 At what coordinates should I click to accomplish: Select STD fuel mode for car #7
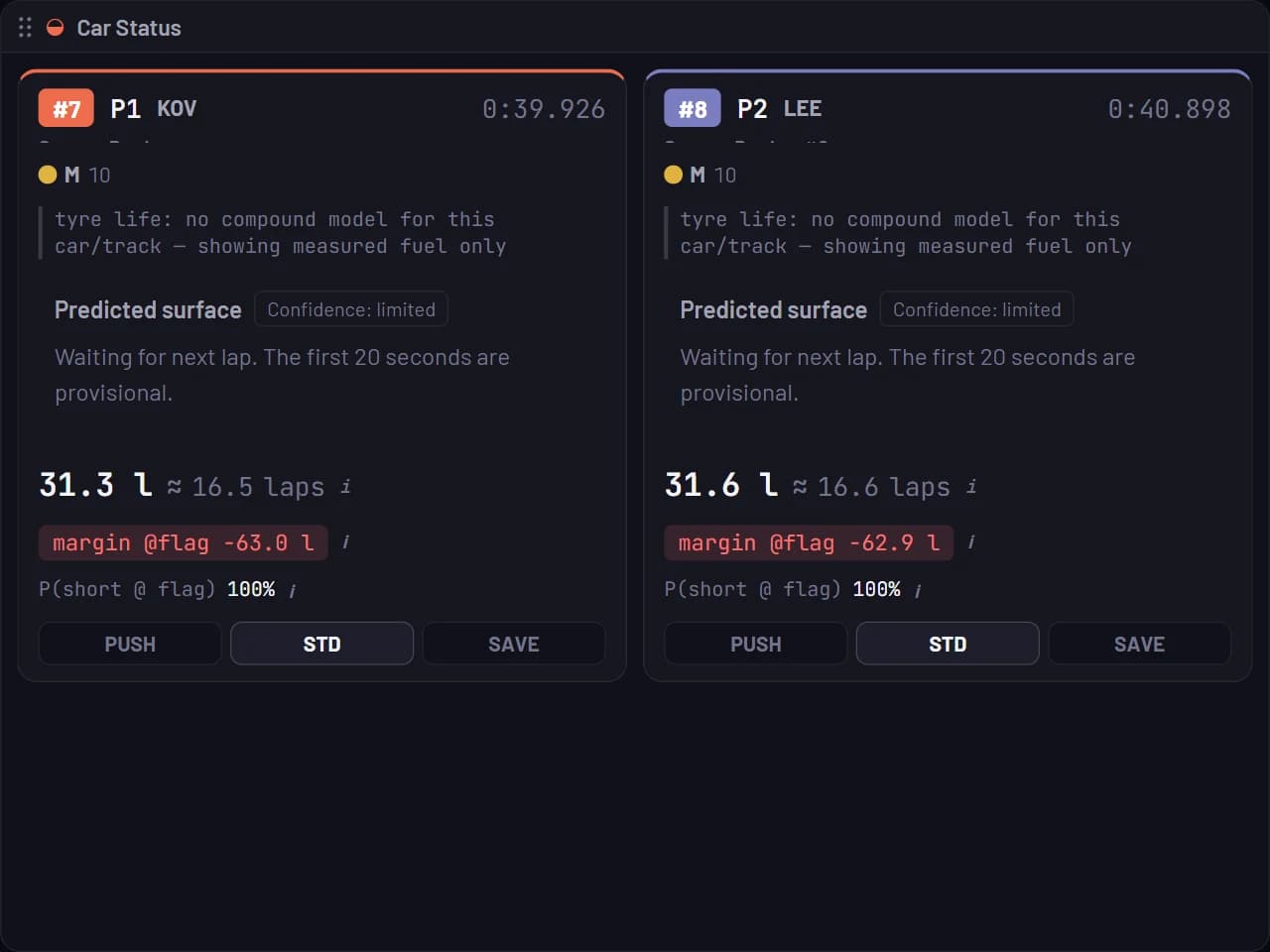point(321,644)
